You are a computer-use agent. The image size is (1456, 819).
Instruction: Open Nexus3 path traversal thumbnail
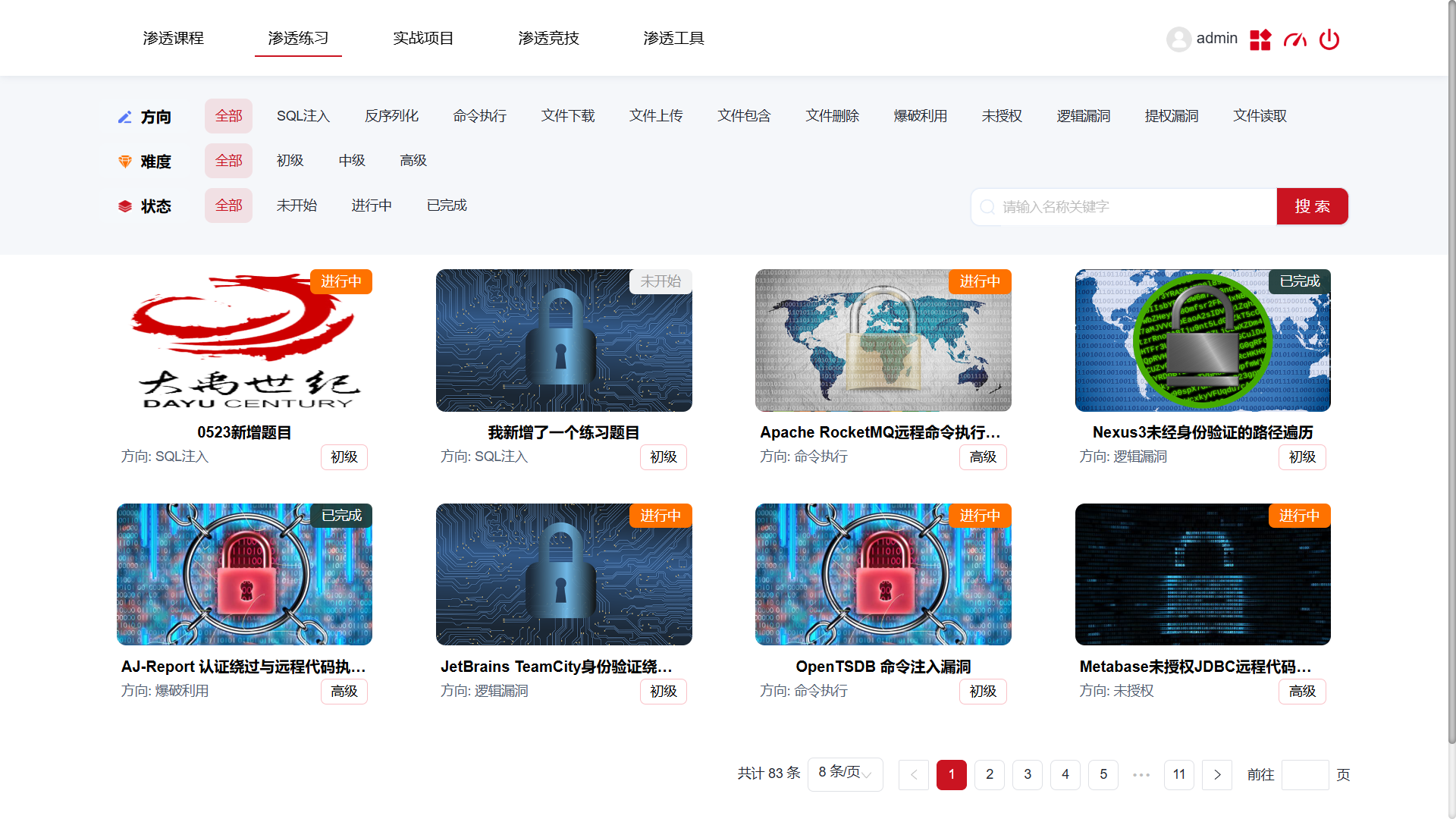(x=1203, y=340)
